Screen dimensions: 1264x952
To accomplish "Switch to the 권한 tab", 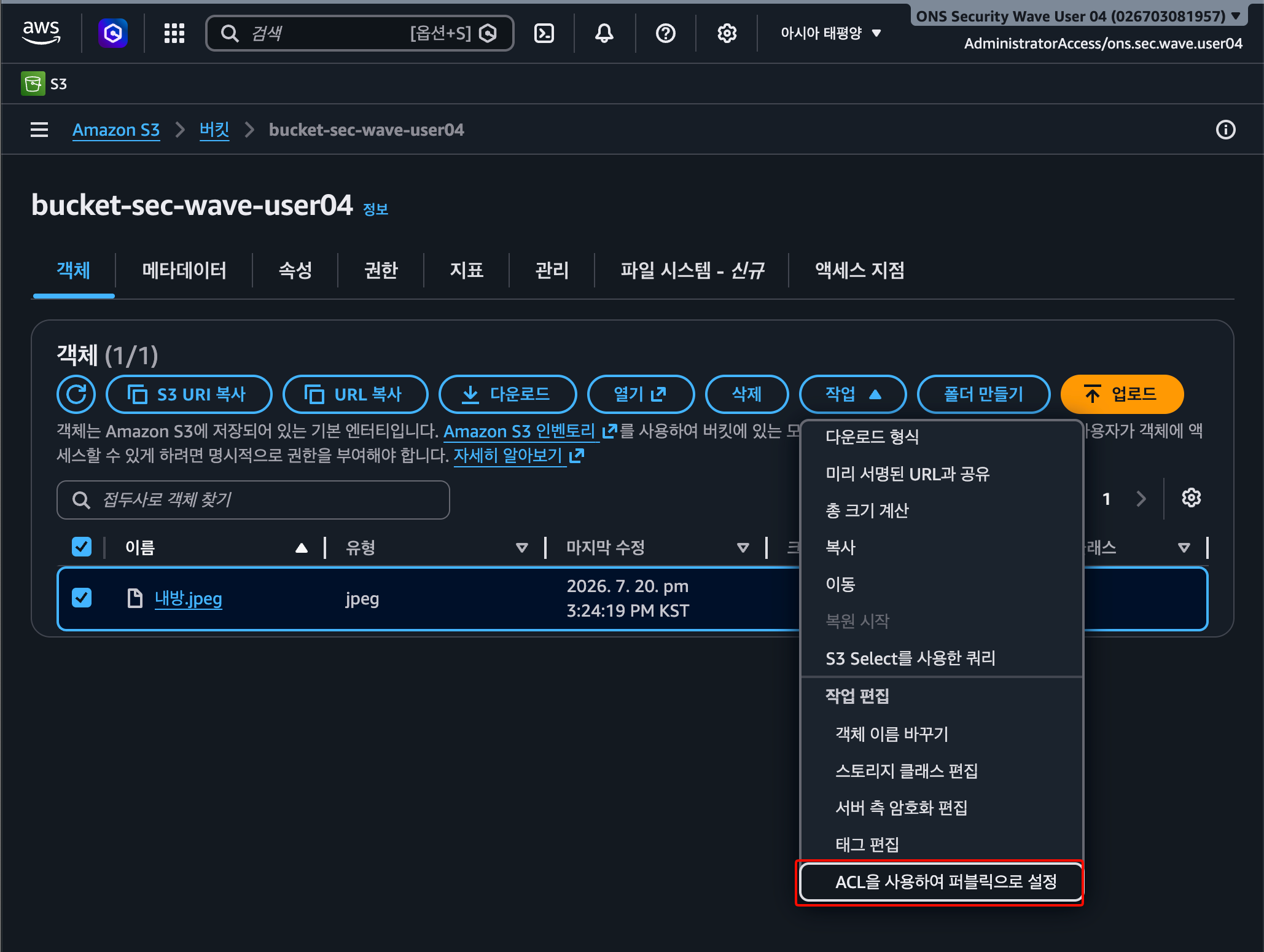I will [x=381, y=270].
